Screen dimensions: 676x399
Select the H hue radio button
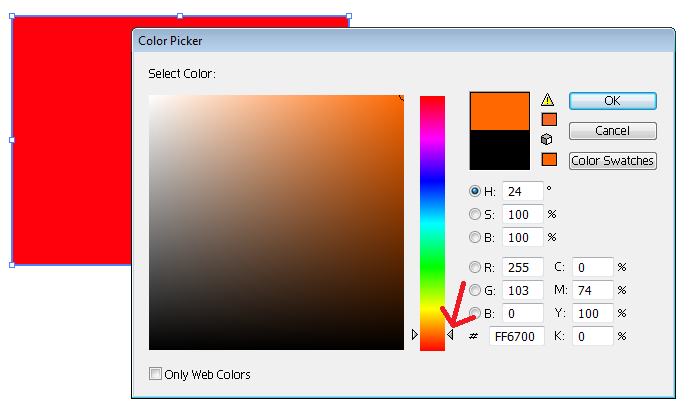(x=475, y=191)
